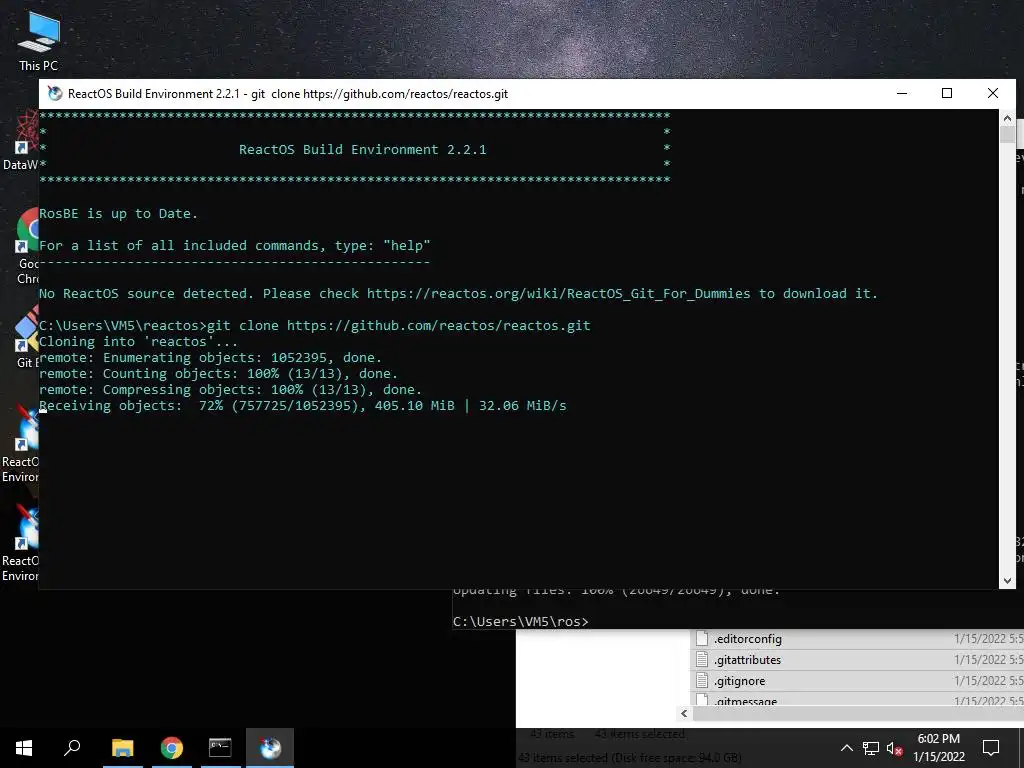
Task: Open taskbar Search magnifier
Action: [72, 748]
